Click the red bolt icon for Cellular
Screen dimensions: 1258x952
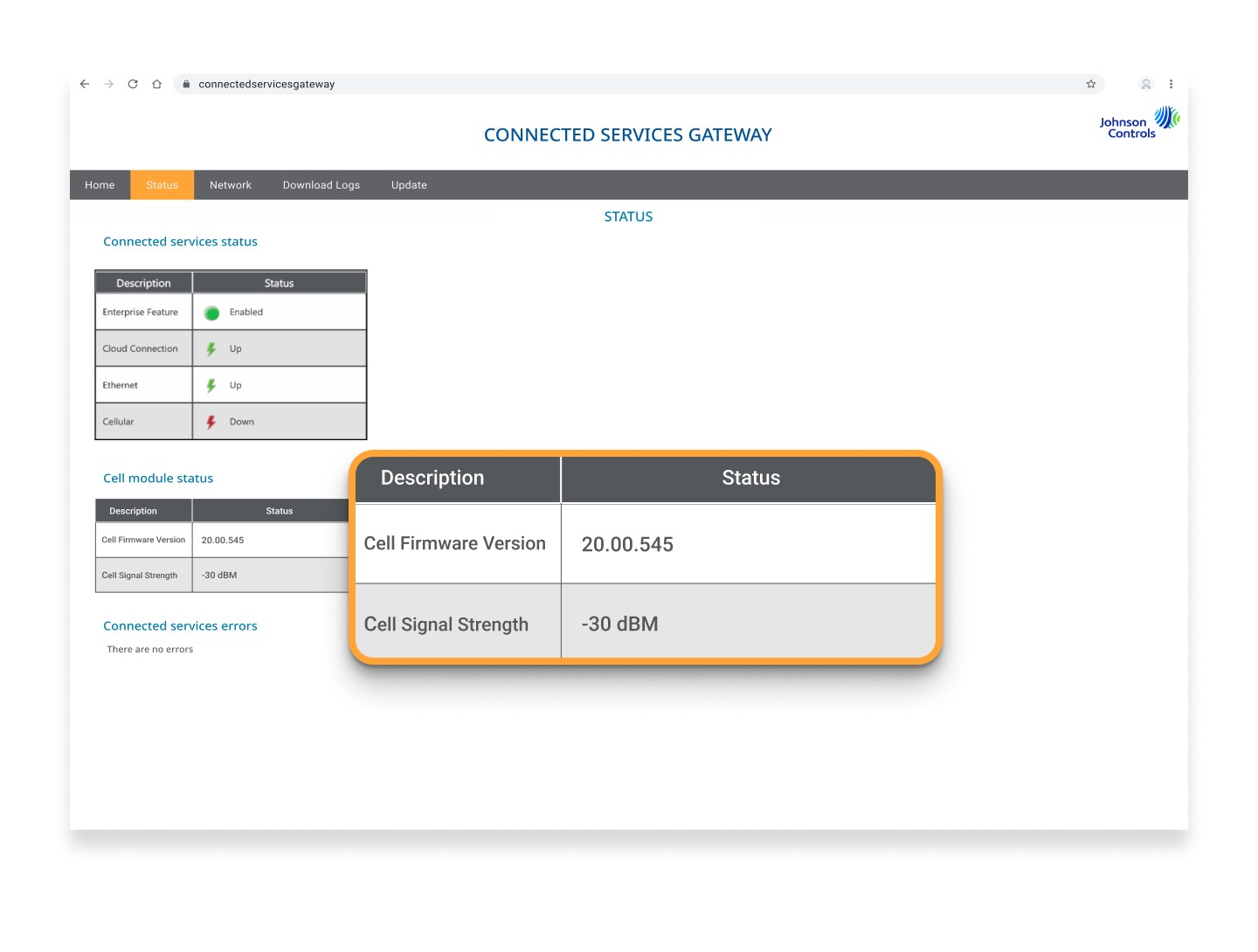[x=211, y=423]
